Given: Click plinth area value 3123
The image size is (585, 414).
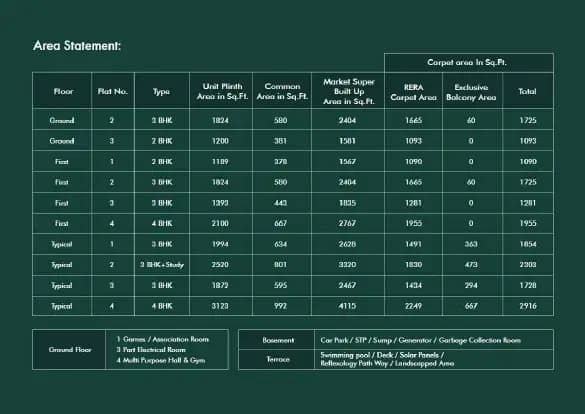Looking at the screenshot, I should pos(220,306).
